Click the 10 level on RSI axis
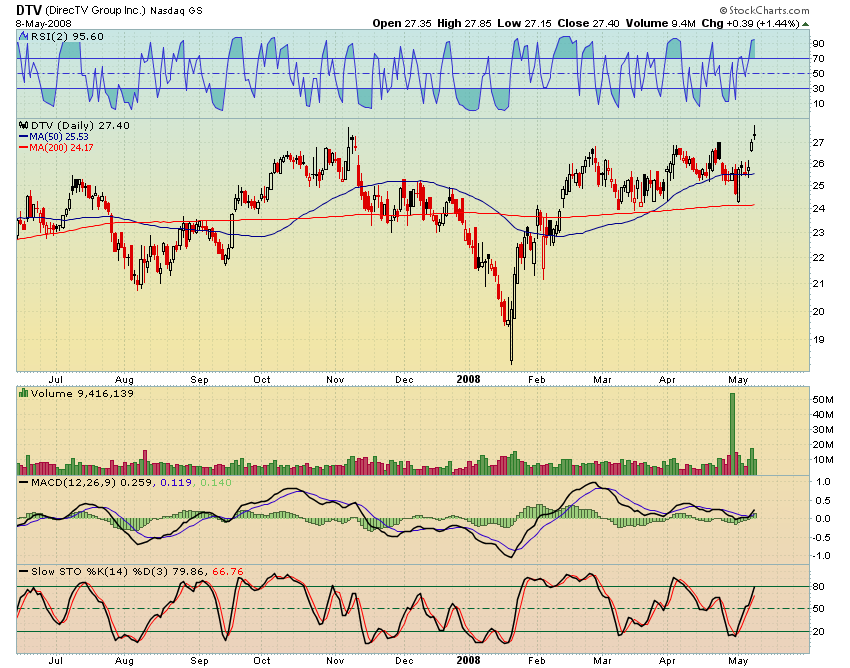850x668 pixels. click(x=818, y=104)
